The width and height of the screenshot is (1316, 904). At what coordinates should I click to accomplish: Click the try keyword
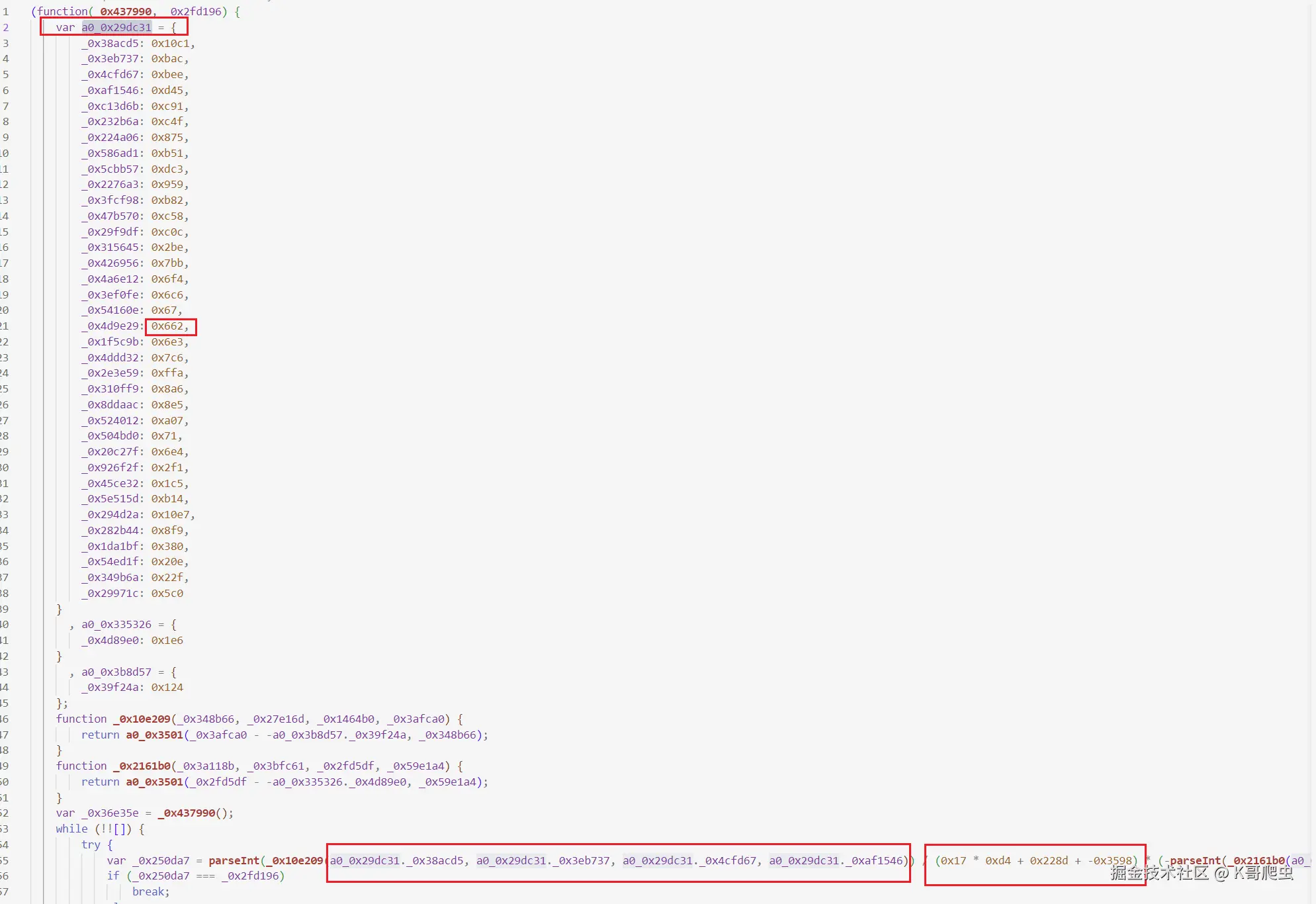click(x=91, y=844)
